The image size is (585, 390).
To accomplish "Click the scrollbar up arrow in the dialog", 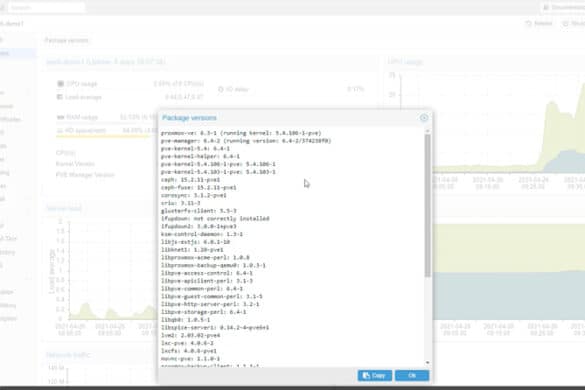I will pyautogui.click(x=428, y=131).
